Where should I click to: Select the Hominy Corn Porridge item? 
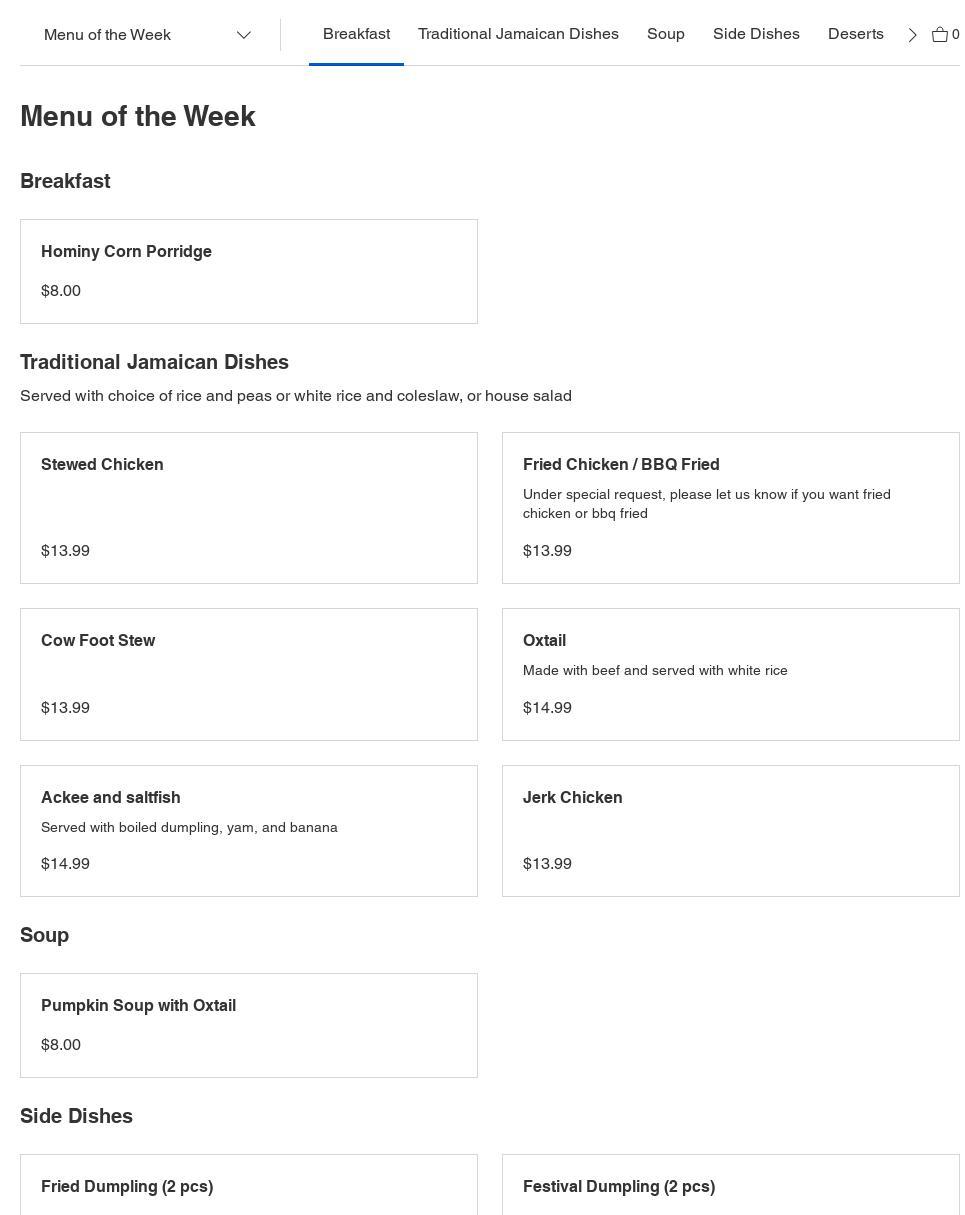click(x=249, y=271)
